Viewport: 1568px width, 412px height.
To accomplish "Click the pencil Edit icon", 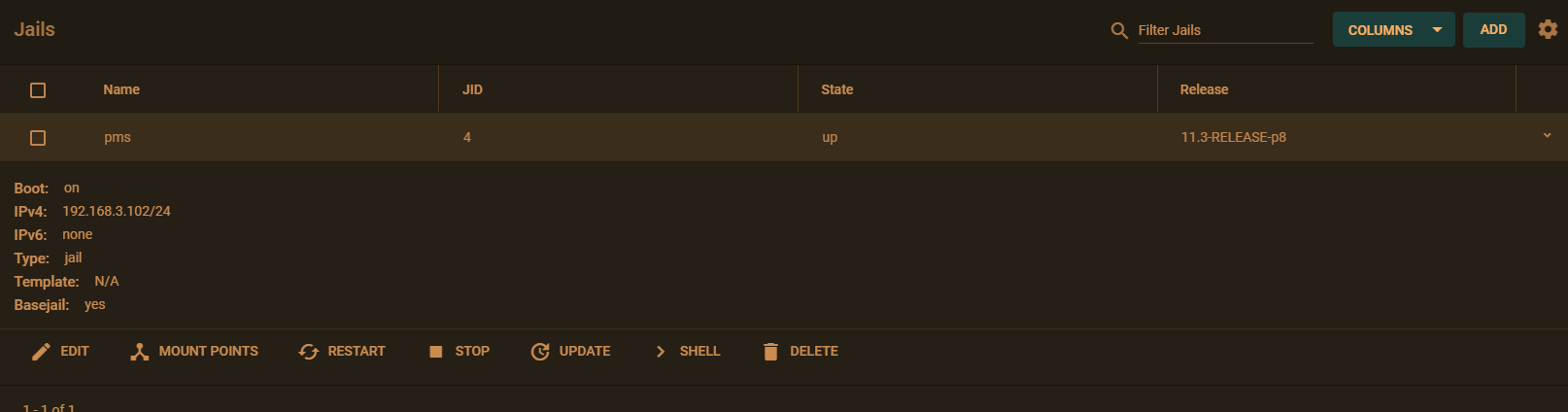I will [x=41, y=352].
